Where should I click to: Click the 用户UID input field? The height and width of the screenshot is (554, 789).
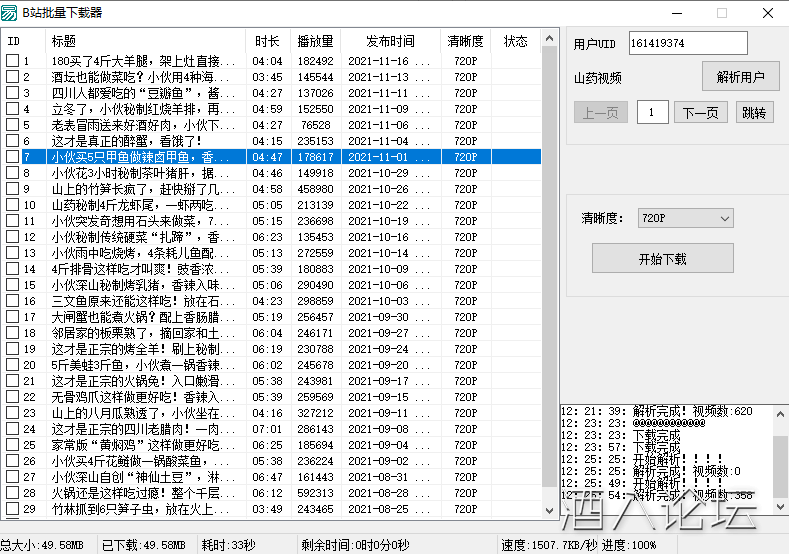click(687, 43)
